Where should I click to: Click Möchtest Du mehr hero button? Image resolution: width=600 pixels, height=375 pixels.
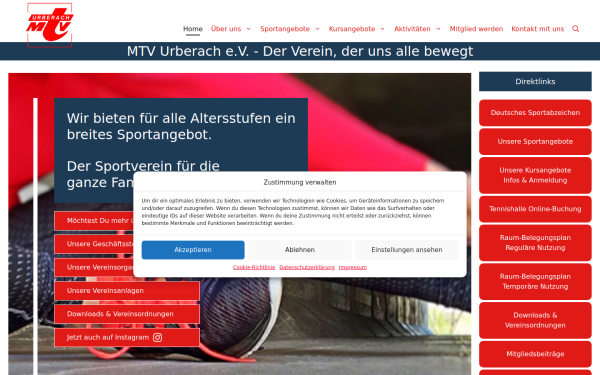point(94,221)
